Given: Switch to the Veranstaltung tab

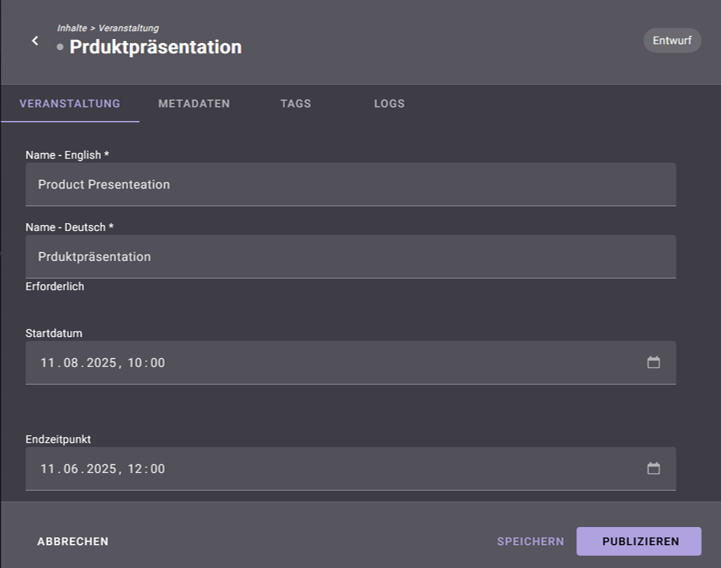Looking at the screenshot, I should [70, 103].
